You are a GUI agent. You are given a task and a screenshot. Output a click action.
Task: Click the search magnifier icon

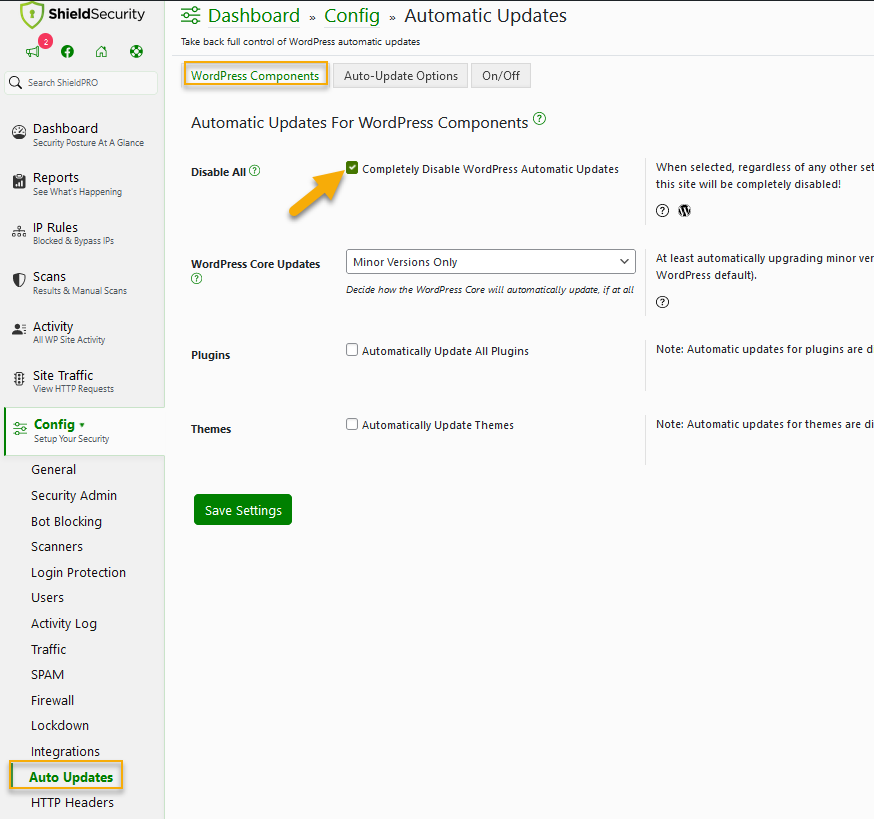click(x=16, y=83)
